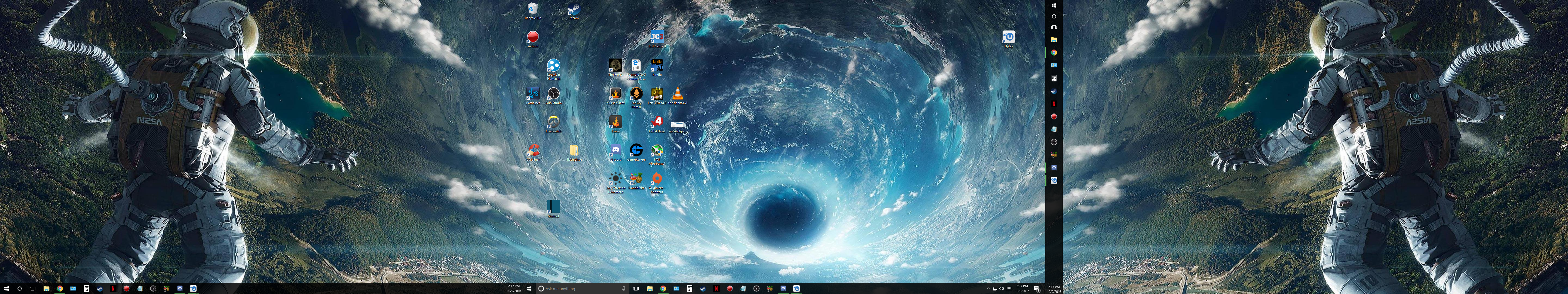Select the flankz.avi VLC file icon

tap(678, 96)
